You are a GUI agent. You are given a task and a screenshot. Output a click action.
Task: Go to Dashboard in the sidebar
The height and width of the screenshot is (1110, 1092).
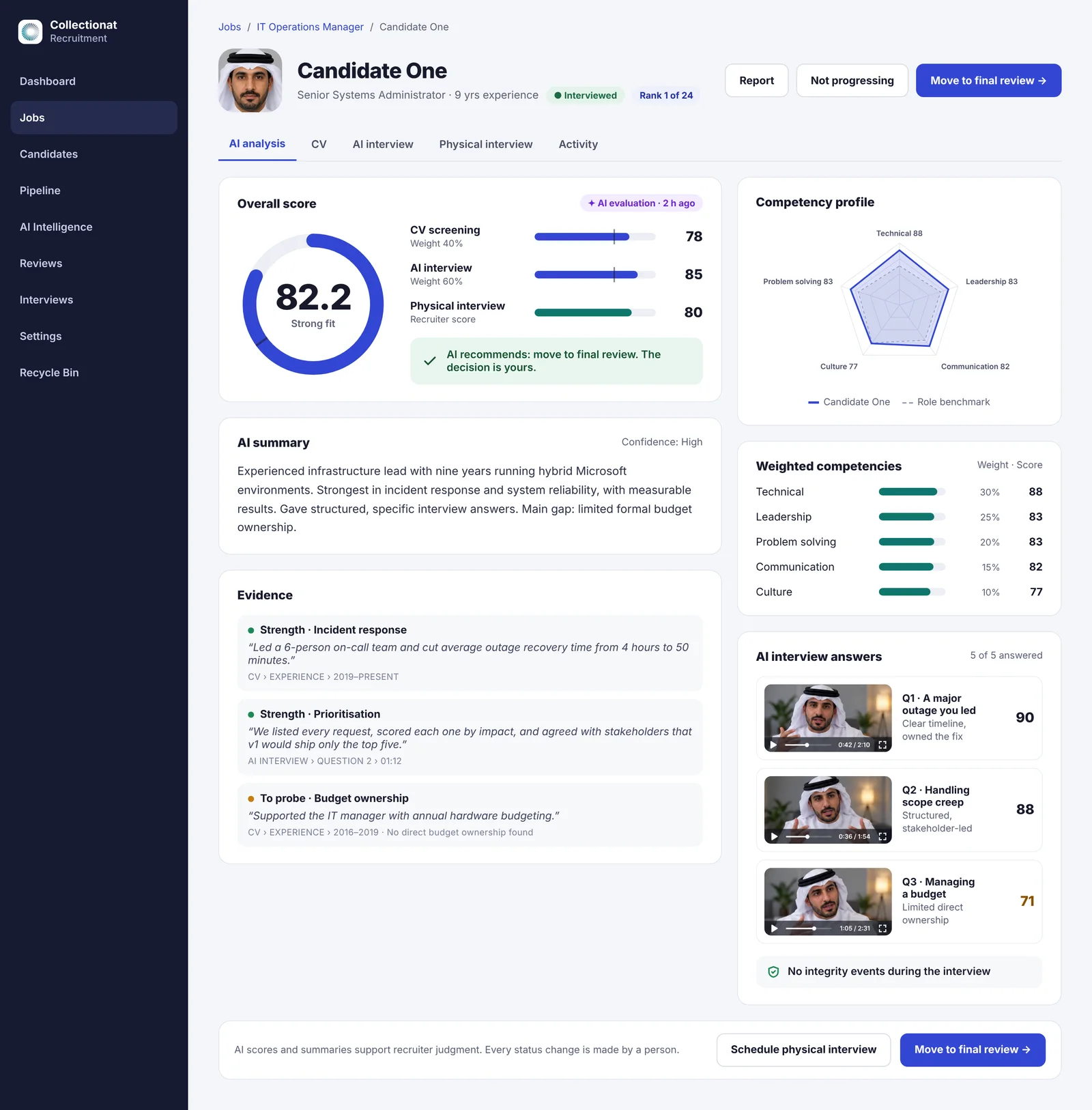pos(94,81)
